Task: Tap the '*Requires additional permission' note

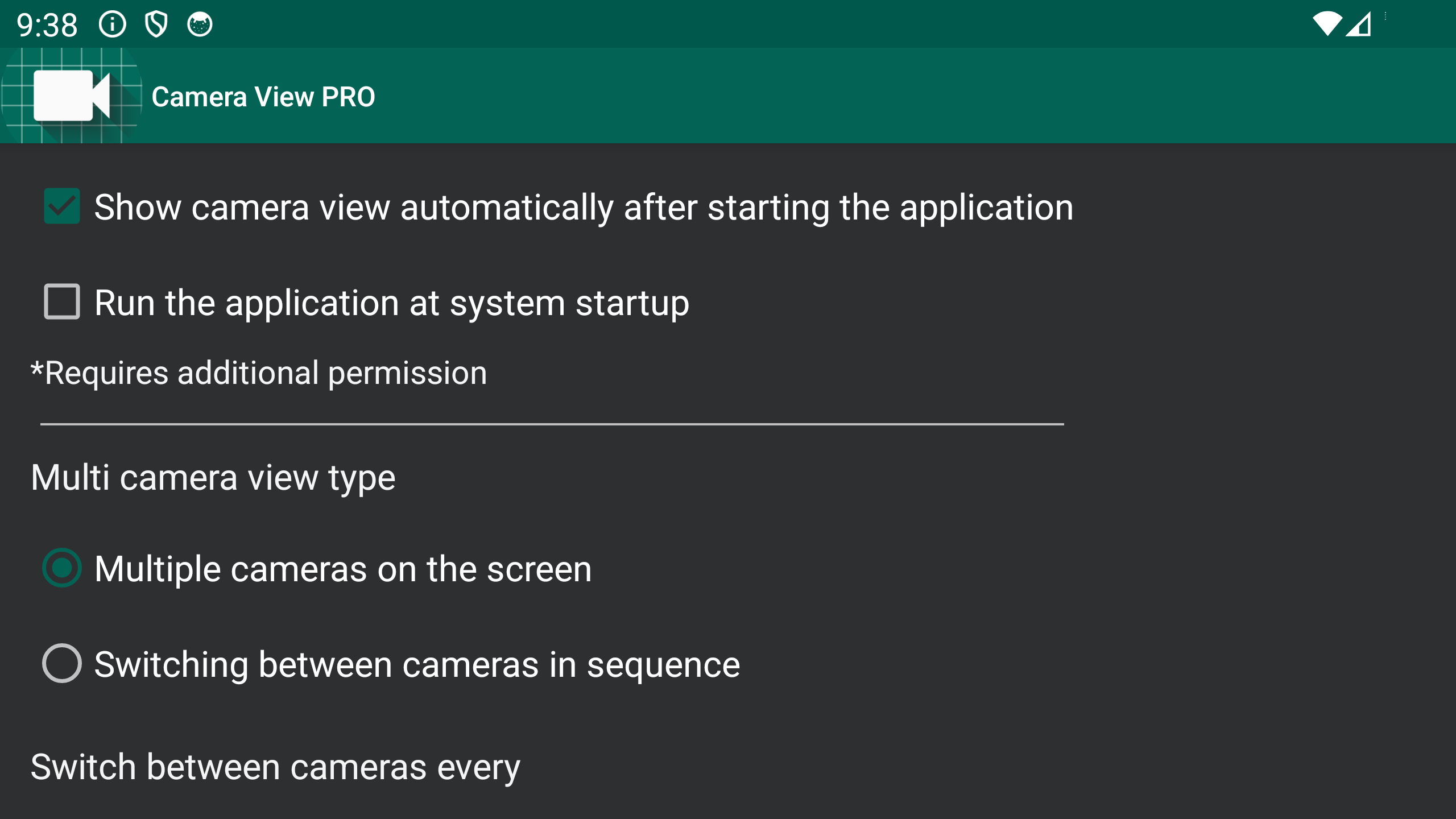Action: (259, 374)
